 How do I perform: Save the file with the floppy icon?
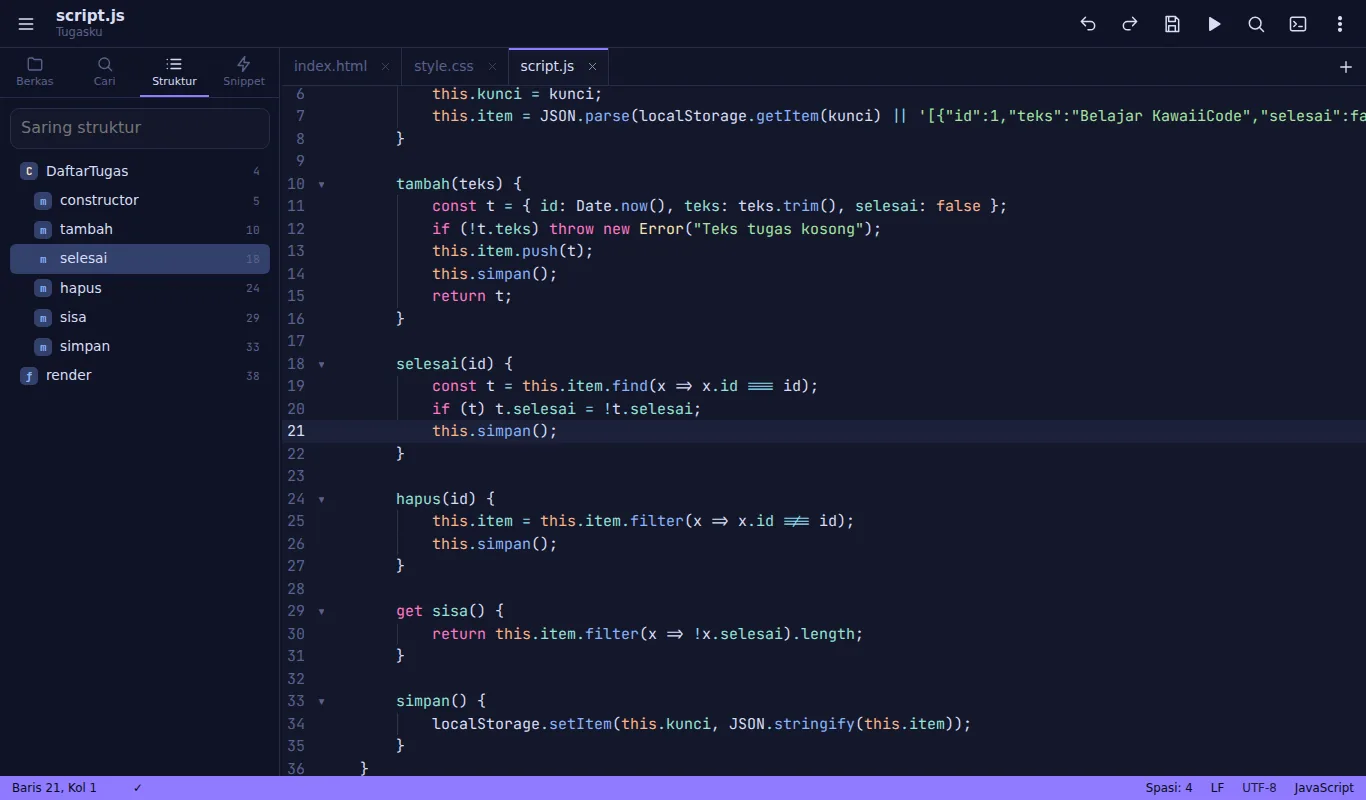[1172, 24]
